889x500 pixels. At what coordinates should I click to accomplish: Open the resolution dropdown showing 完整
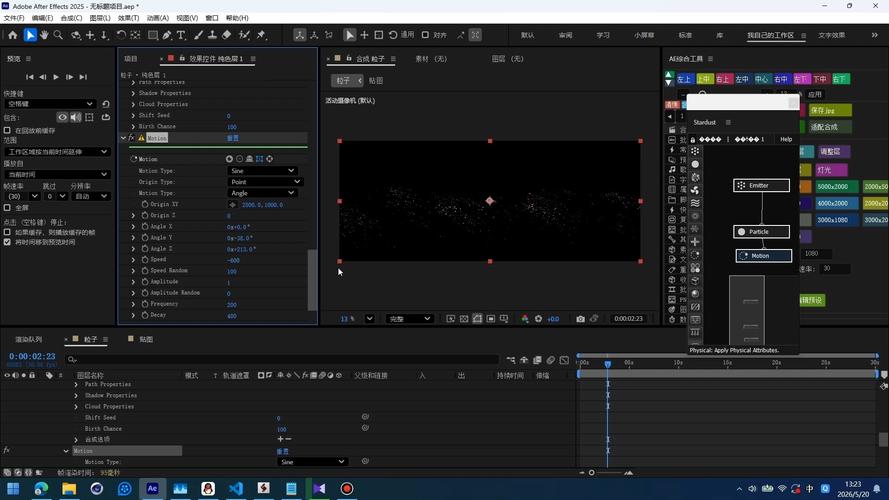[409, 319]
